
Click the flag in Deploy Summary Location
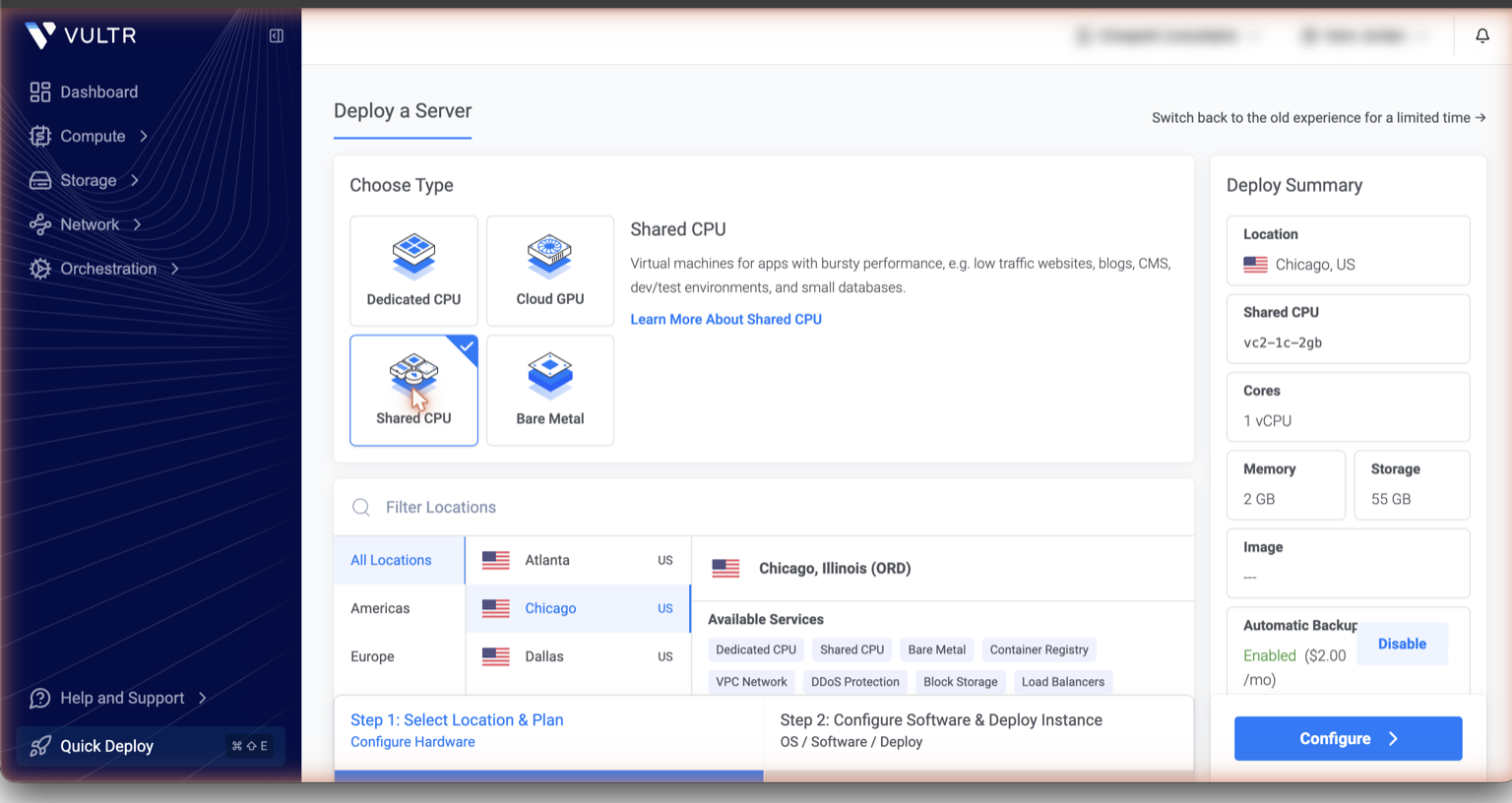click(x=1255, y=265)
